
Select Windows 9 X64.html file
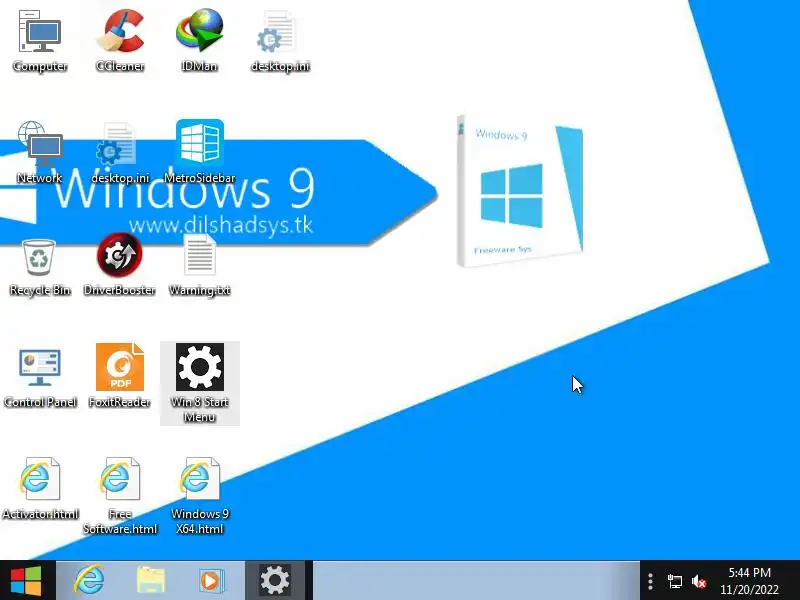(199, 496)
